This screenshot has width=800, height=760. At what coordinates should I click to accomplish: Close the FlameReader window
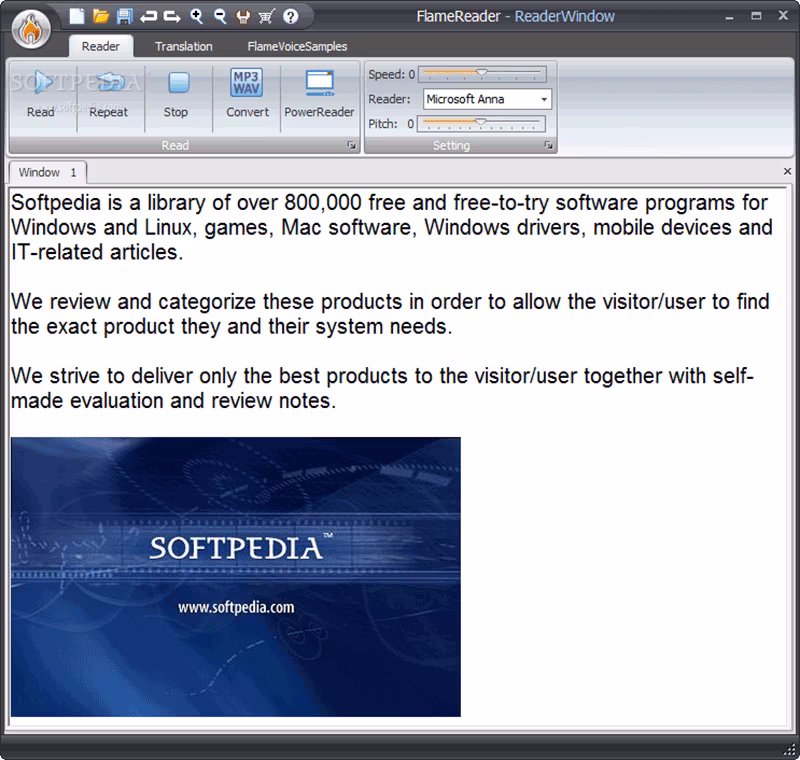click(x=783, y=16)
